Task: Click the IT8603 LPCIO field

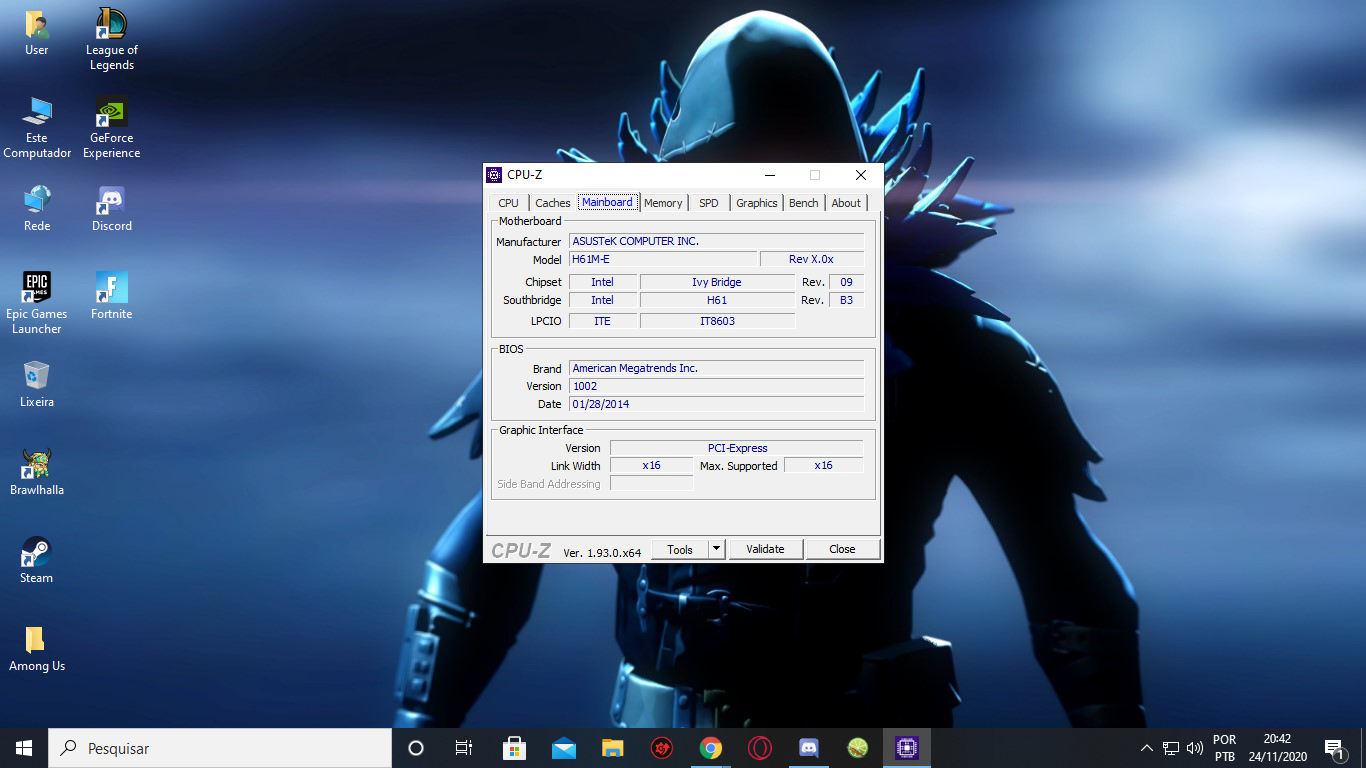Action: point(717,321)
